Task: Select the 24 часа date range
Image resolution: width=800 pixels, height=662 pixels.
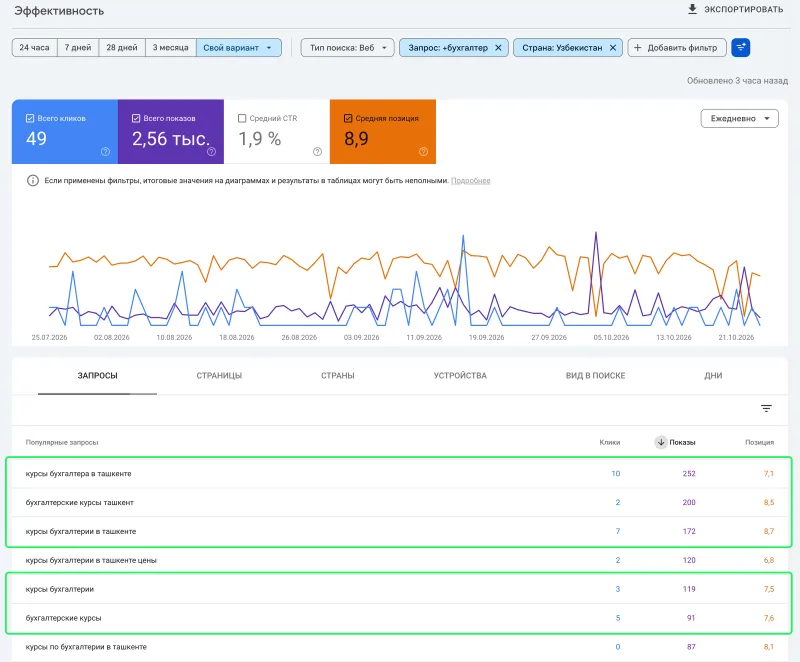Action: [35, 47]
